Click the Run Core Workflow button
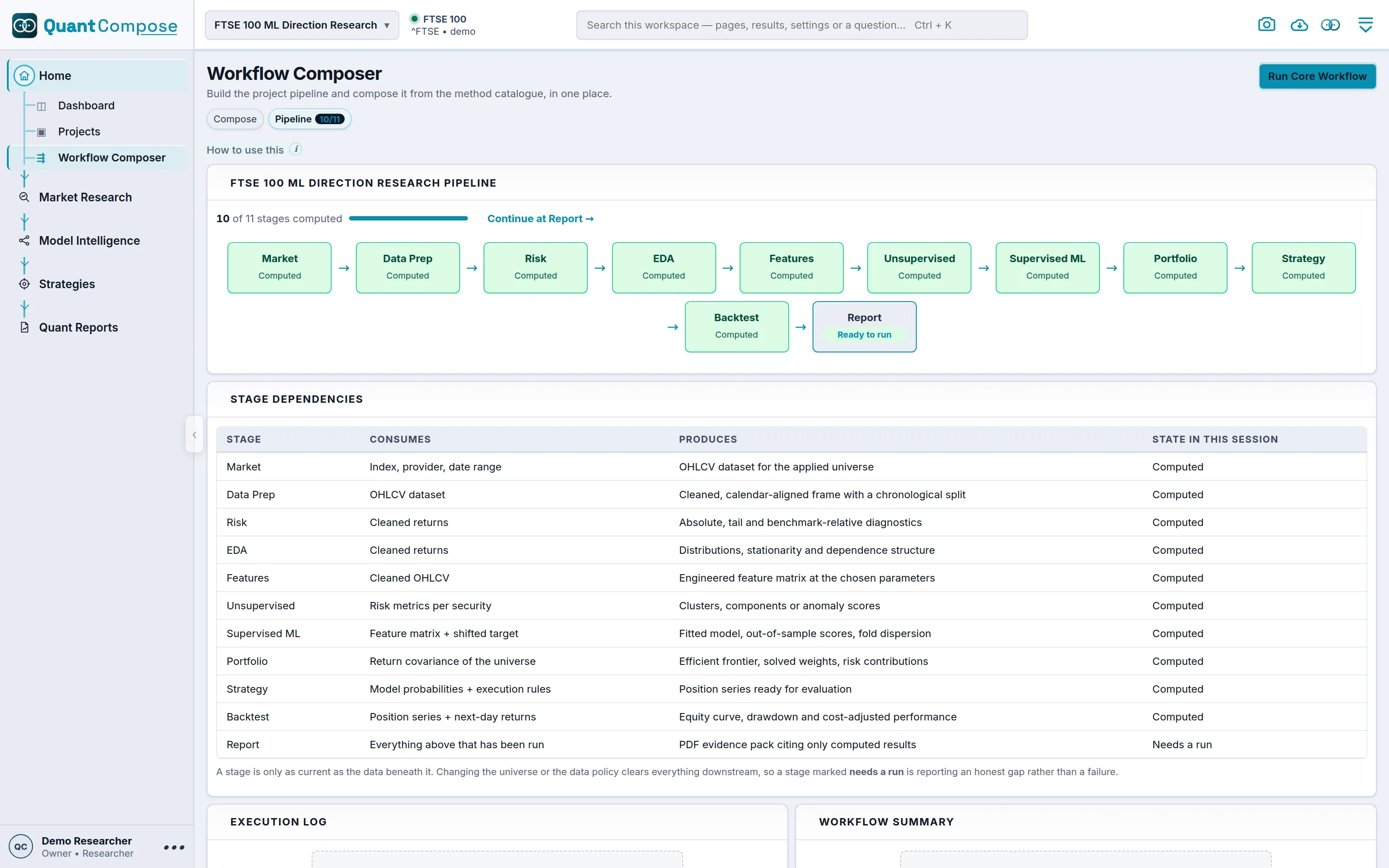The width and height of the screenshot is (1389, 868). 1317,76
